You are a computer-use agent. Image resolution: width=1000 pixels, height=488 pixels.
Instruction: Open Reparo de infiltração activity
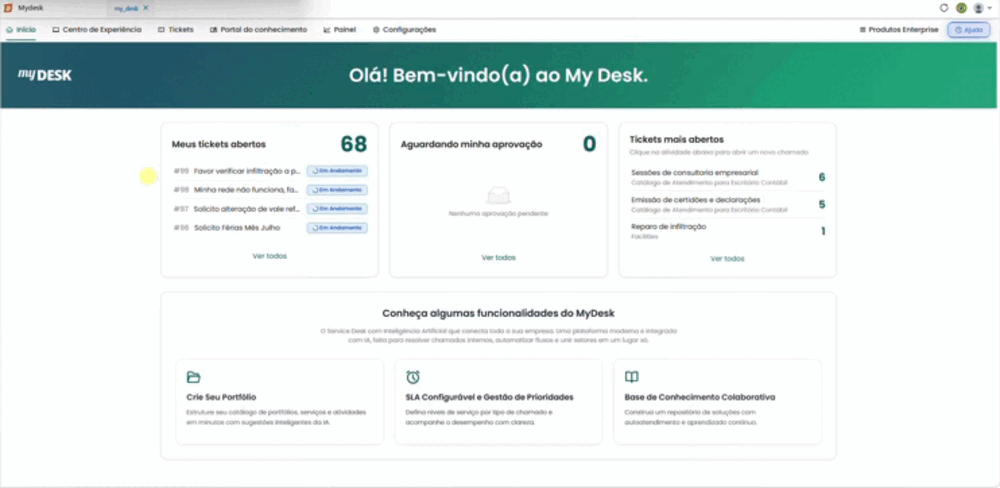668,226
